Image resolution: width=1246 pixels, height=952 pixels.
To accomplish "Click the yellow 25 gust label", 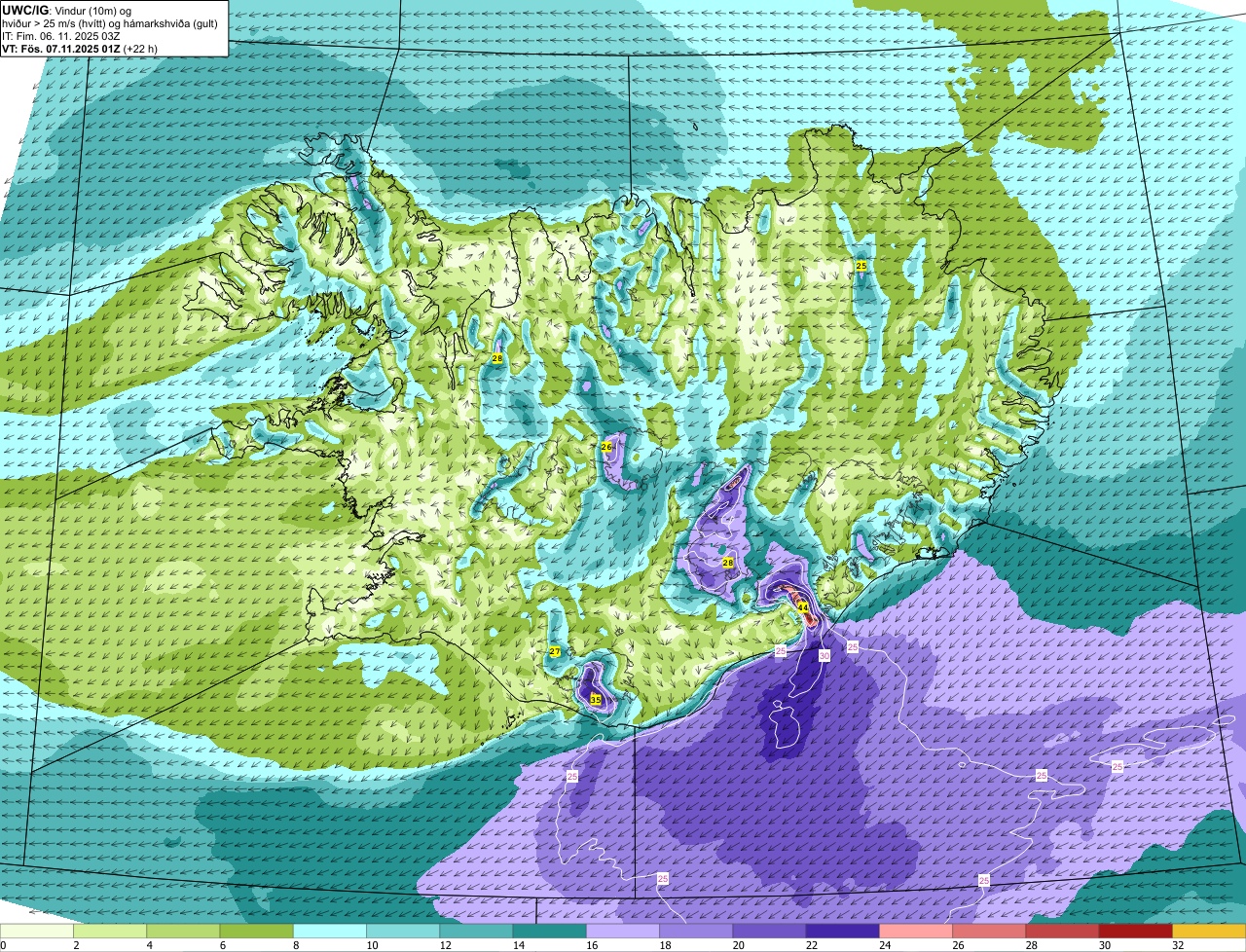I will 861,266.
